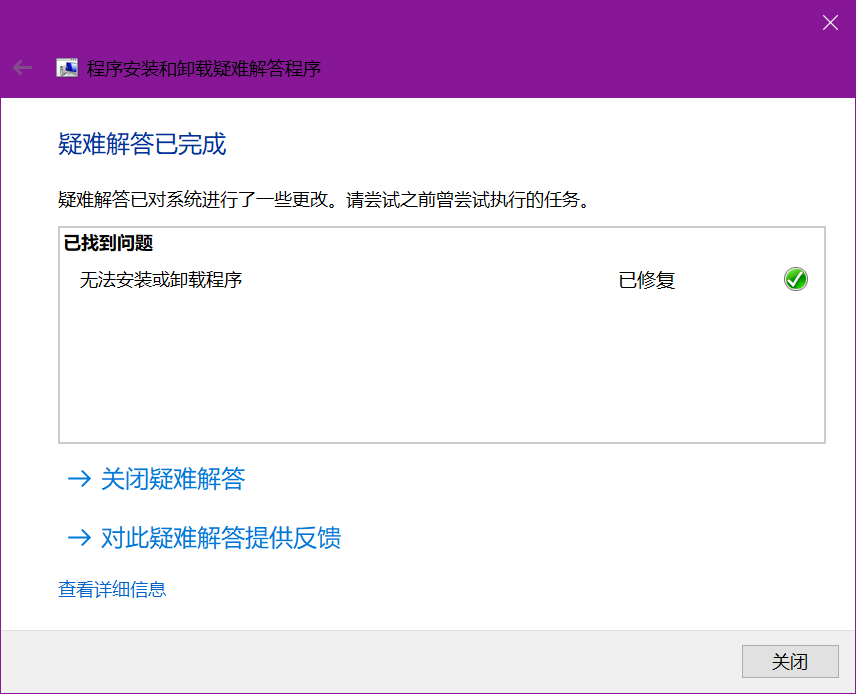
Task: Click the empty space inside the results list
Action: pos(440,370)
